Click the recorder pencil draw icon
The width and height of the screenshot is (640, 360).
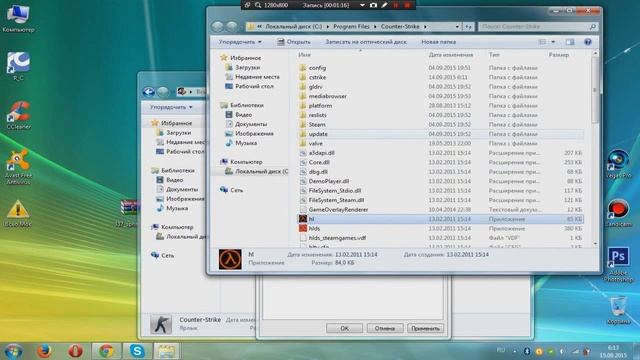pyautogui.click(x=384, y=5)
